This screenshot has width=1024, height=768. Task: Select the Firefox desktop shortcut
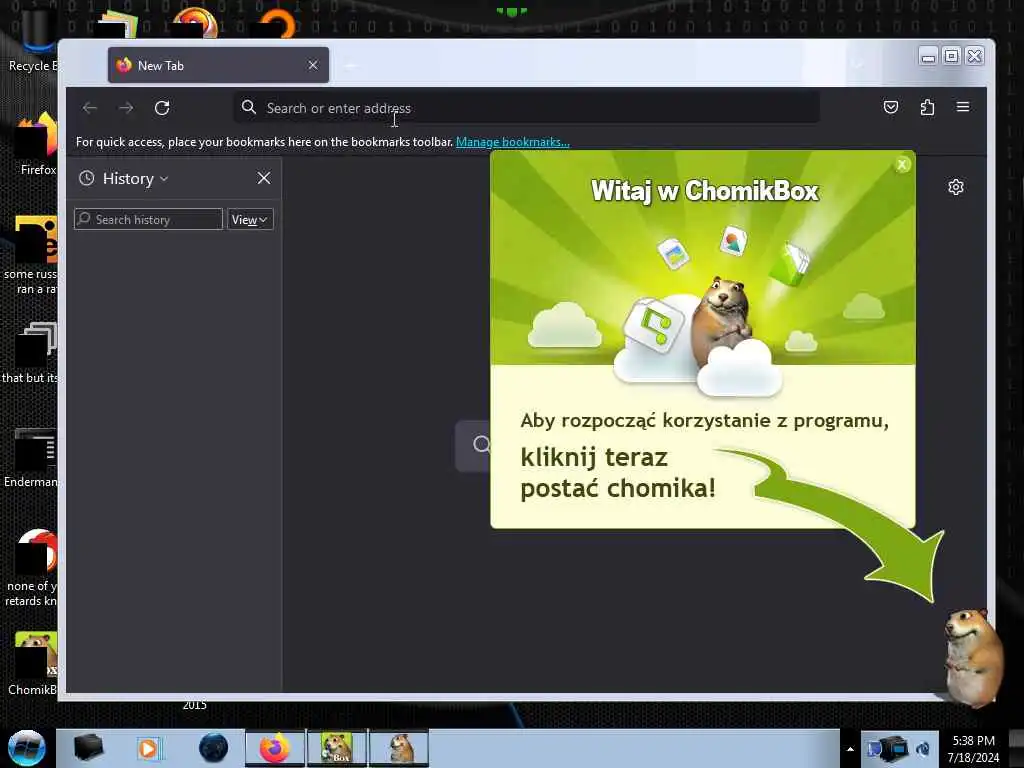(x=37, y=144)
